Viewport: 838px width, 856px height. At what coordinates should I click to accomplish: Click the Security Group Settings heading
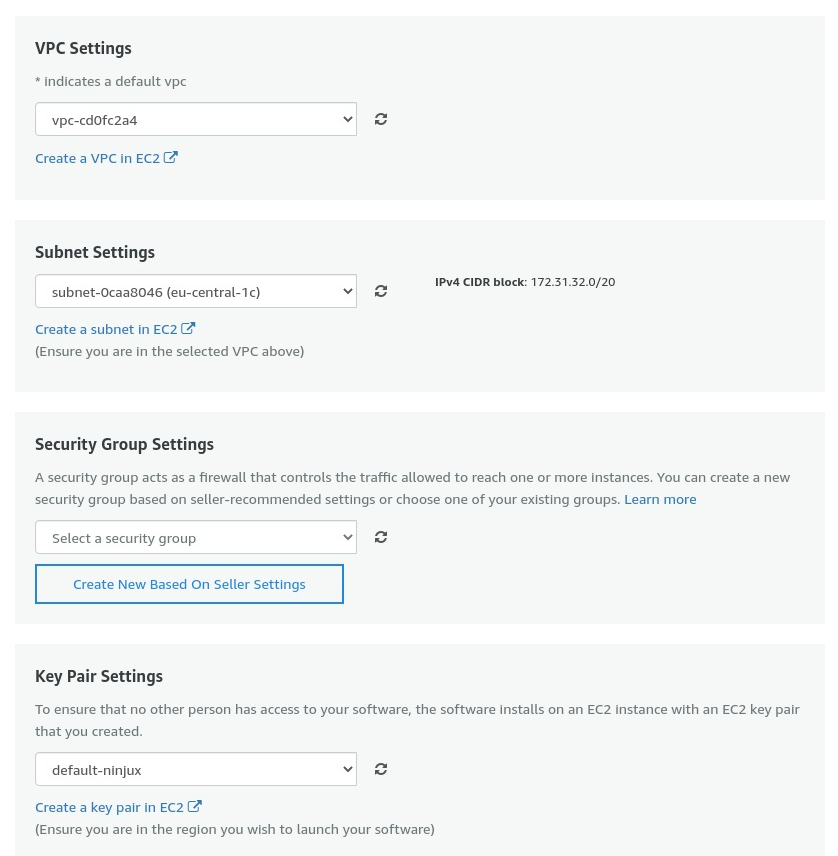[x=124, y=444]
